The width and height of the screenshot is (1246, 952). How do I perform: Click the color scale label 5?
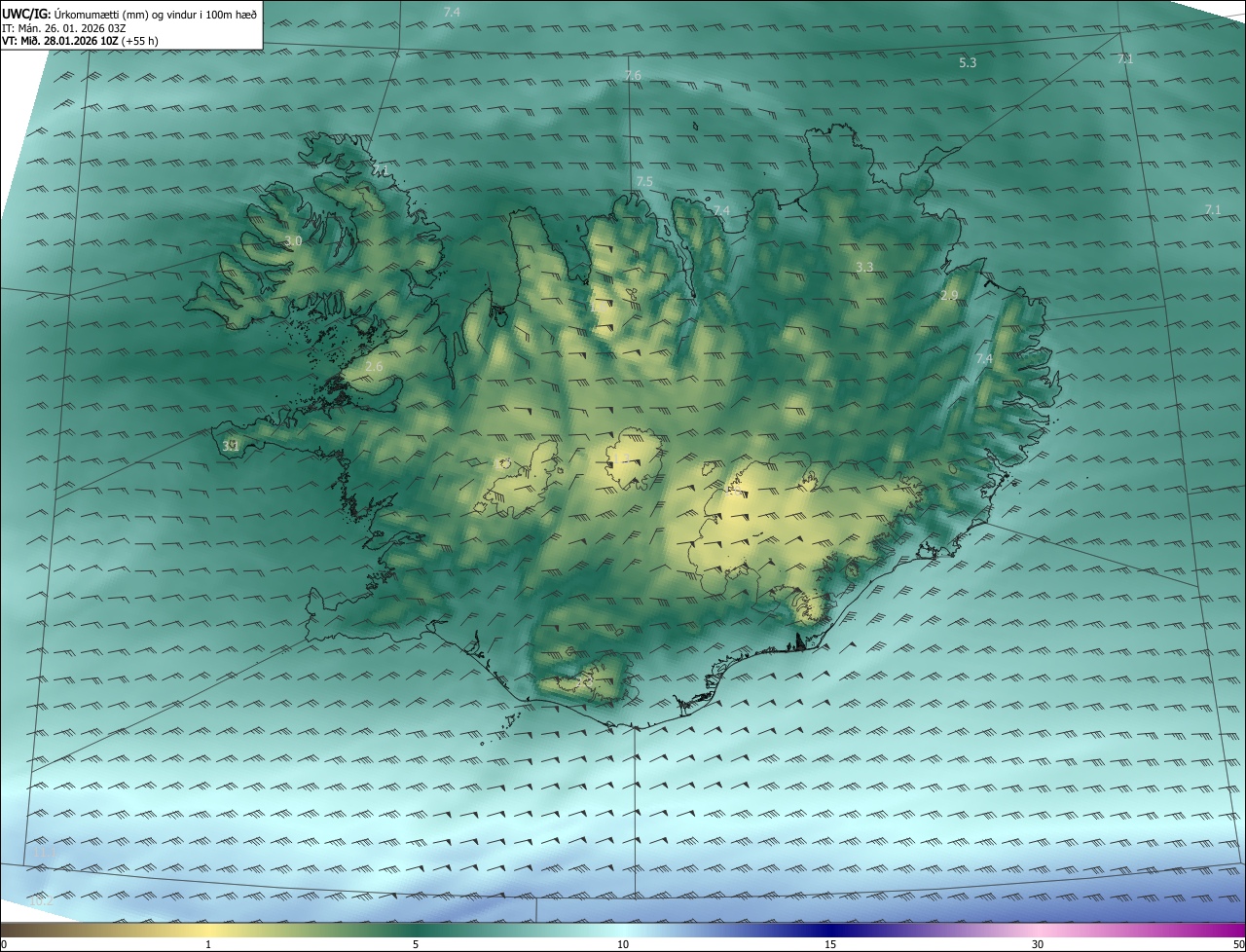click(416, 944)
